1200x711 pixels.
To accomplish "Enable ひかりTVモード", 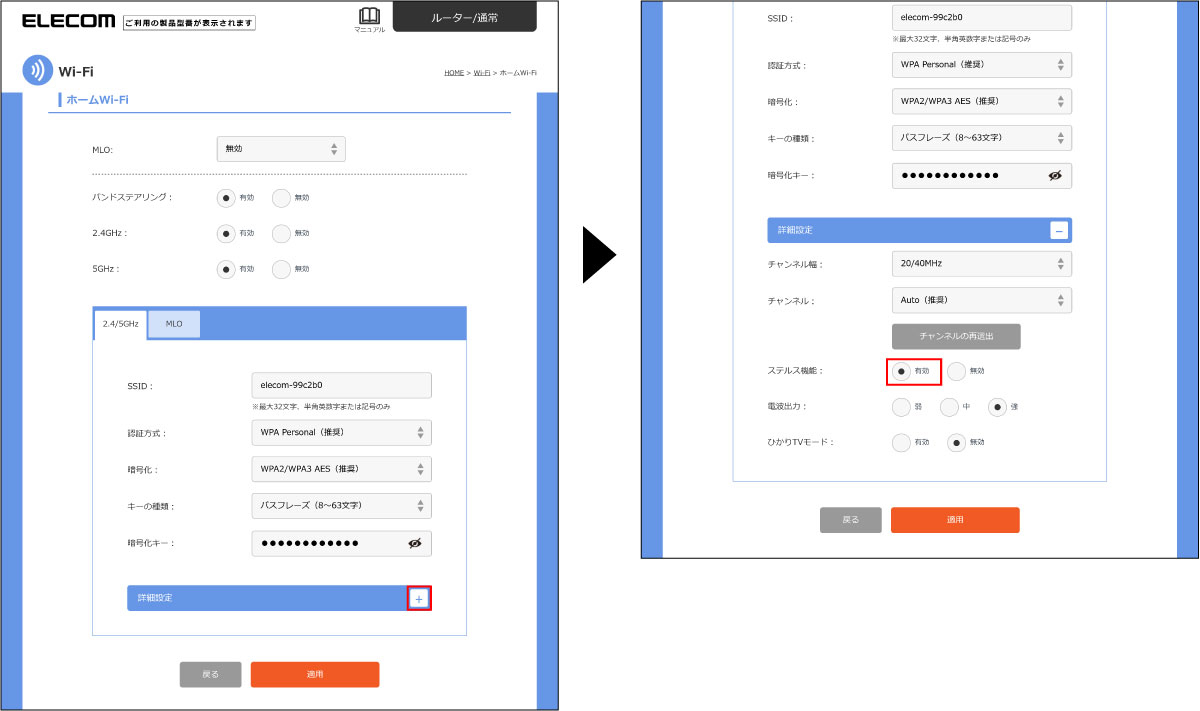I will [901, 442].
